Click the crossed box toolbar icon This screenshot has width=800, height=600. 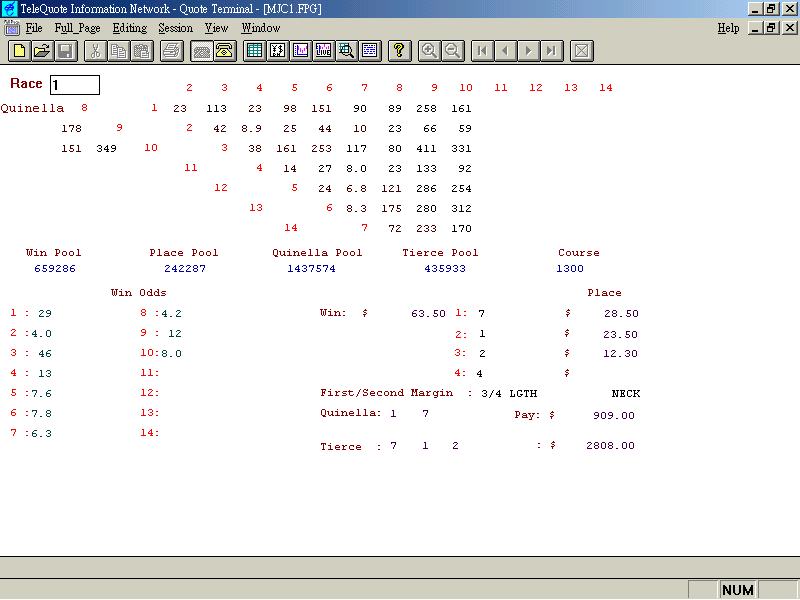pos(582,51)
